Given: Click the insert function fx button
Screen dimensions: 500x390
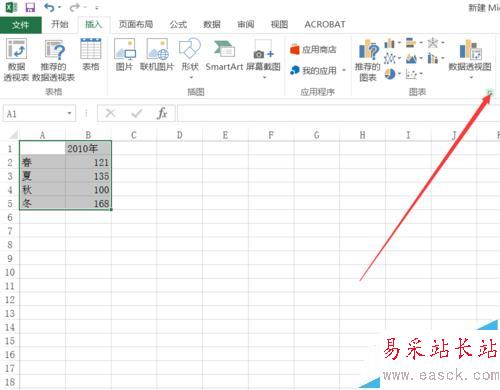Looking at the screenshot, I should pyautogui.click(x=162, y=113).
